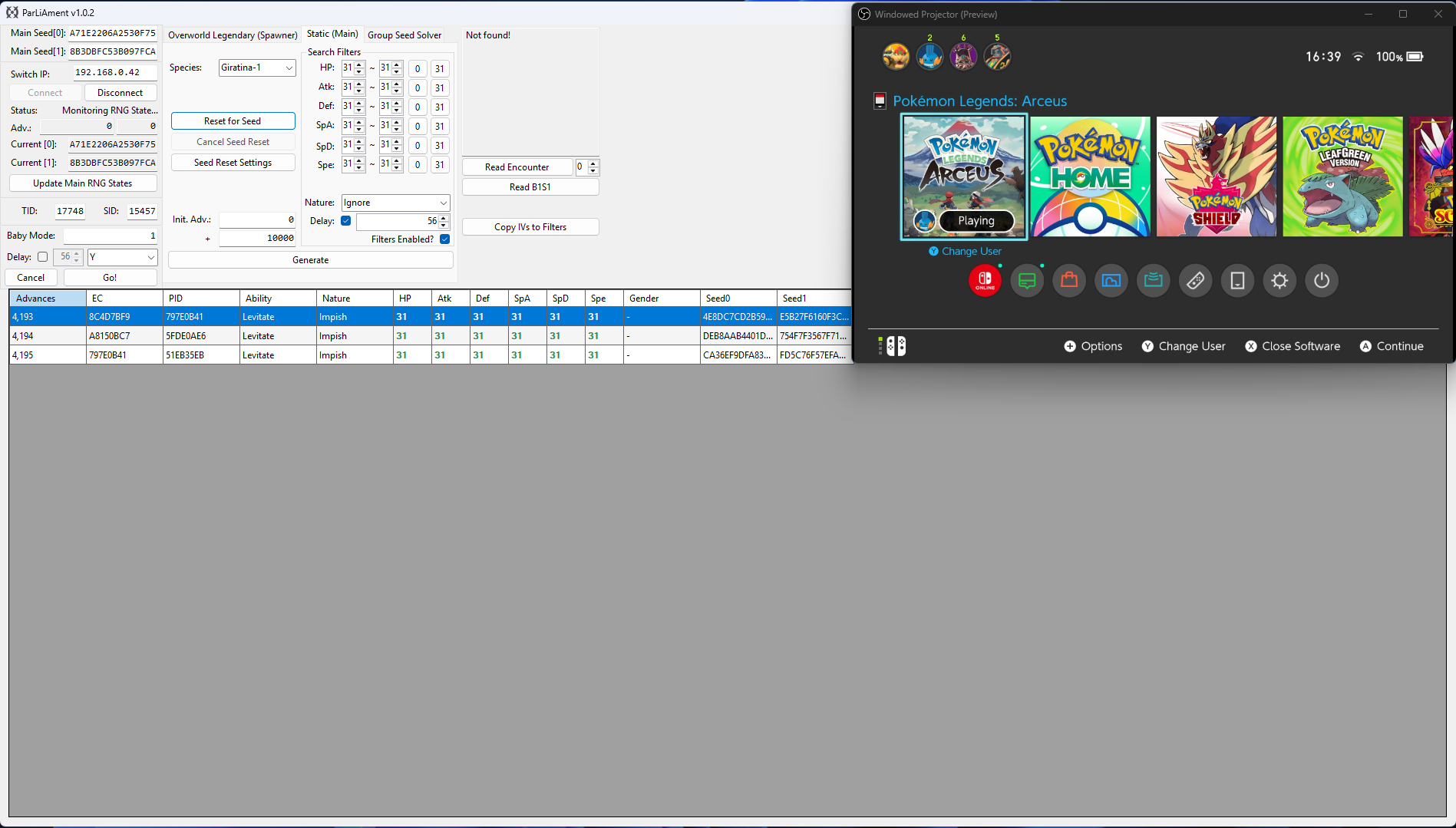Viewport: 1456px width, 828px height.
Task: Click the Go! button
Action: pos(111,278)
